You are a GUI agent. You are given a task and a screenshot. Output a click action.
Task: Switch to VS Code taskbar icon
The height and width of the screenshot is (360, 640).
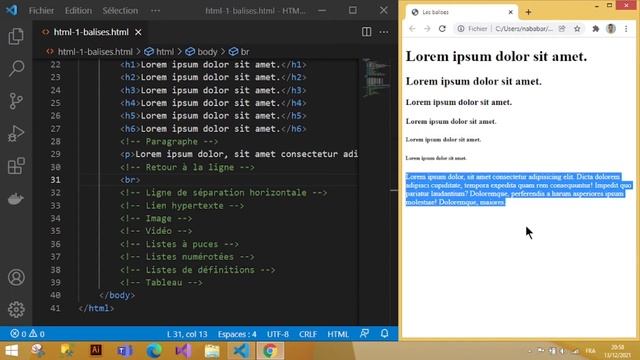point(241,351)
